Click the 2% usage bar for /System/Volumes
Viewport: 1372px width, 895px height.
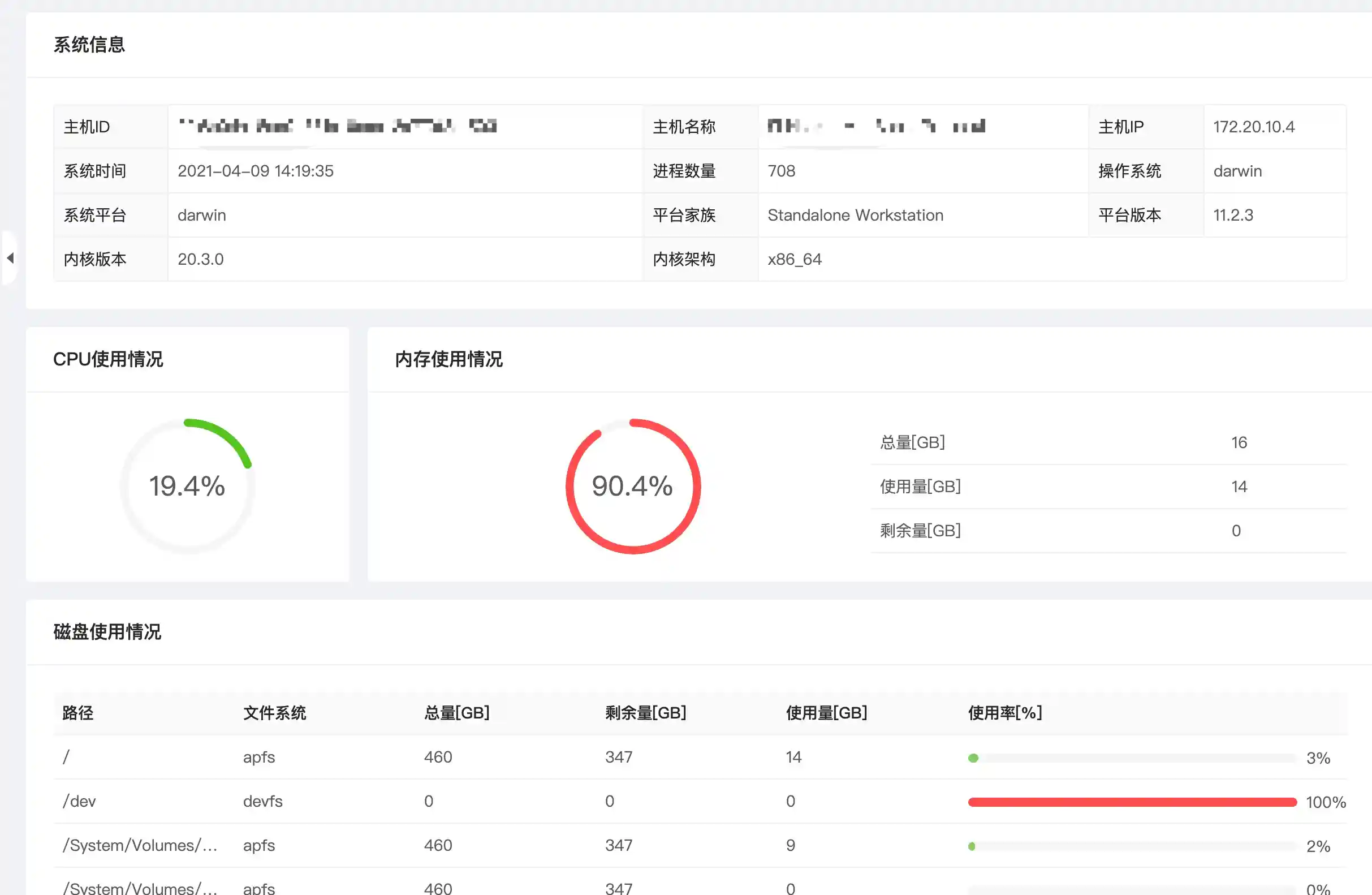tap(1132, 846)
